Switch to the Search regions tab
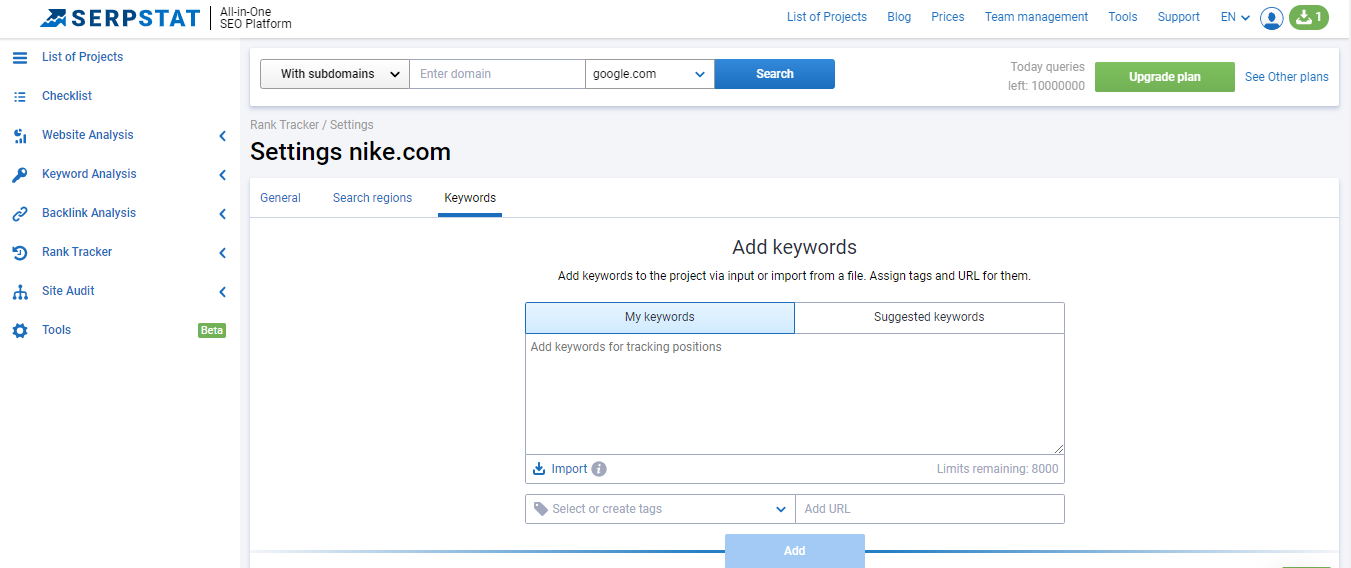 coord(372,198)
